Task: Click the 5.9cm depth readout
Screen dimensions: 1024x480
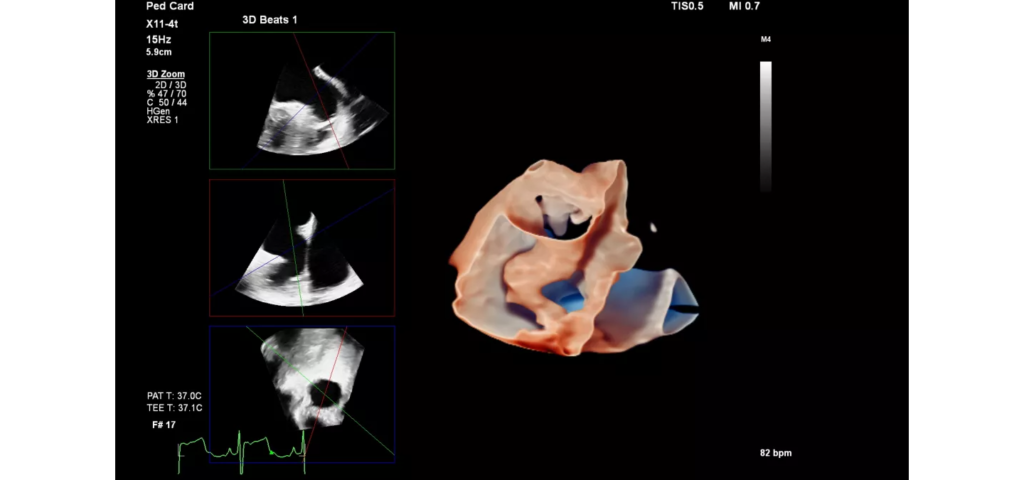Action: point(160,52)
